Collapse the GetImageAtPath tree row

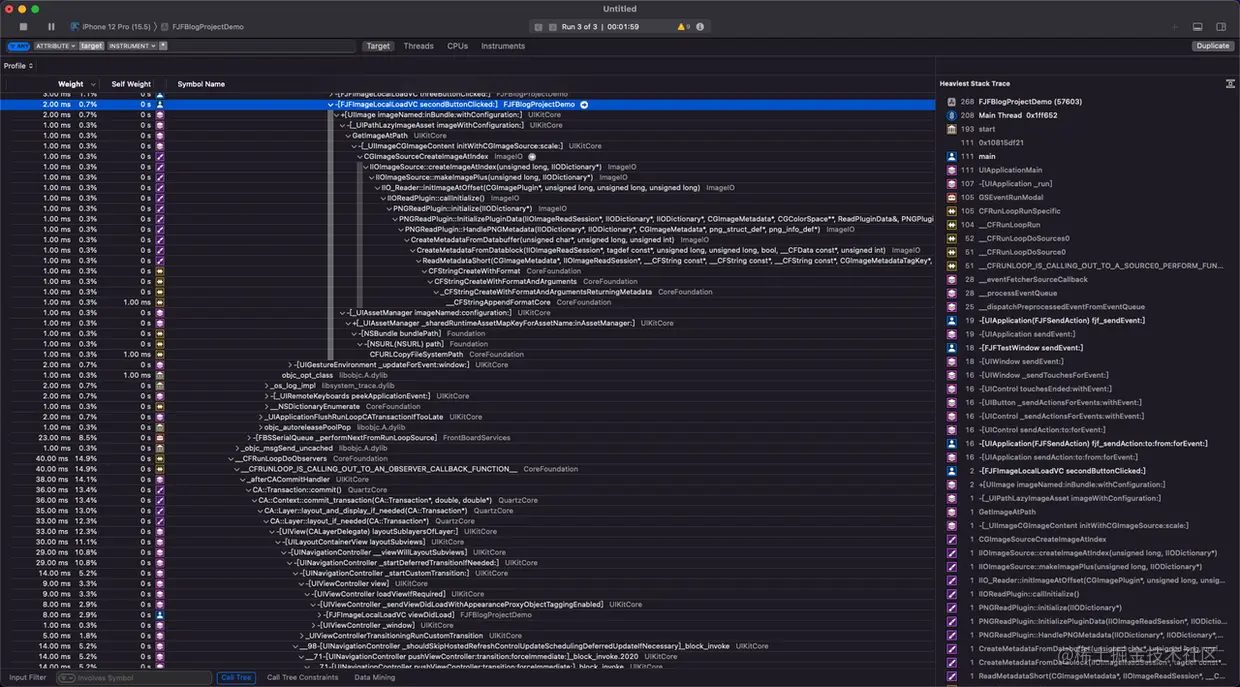pyautogui.click(x=349, y=135)
